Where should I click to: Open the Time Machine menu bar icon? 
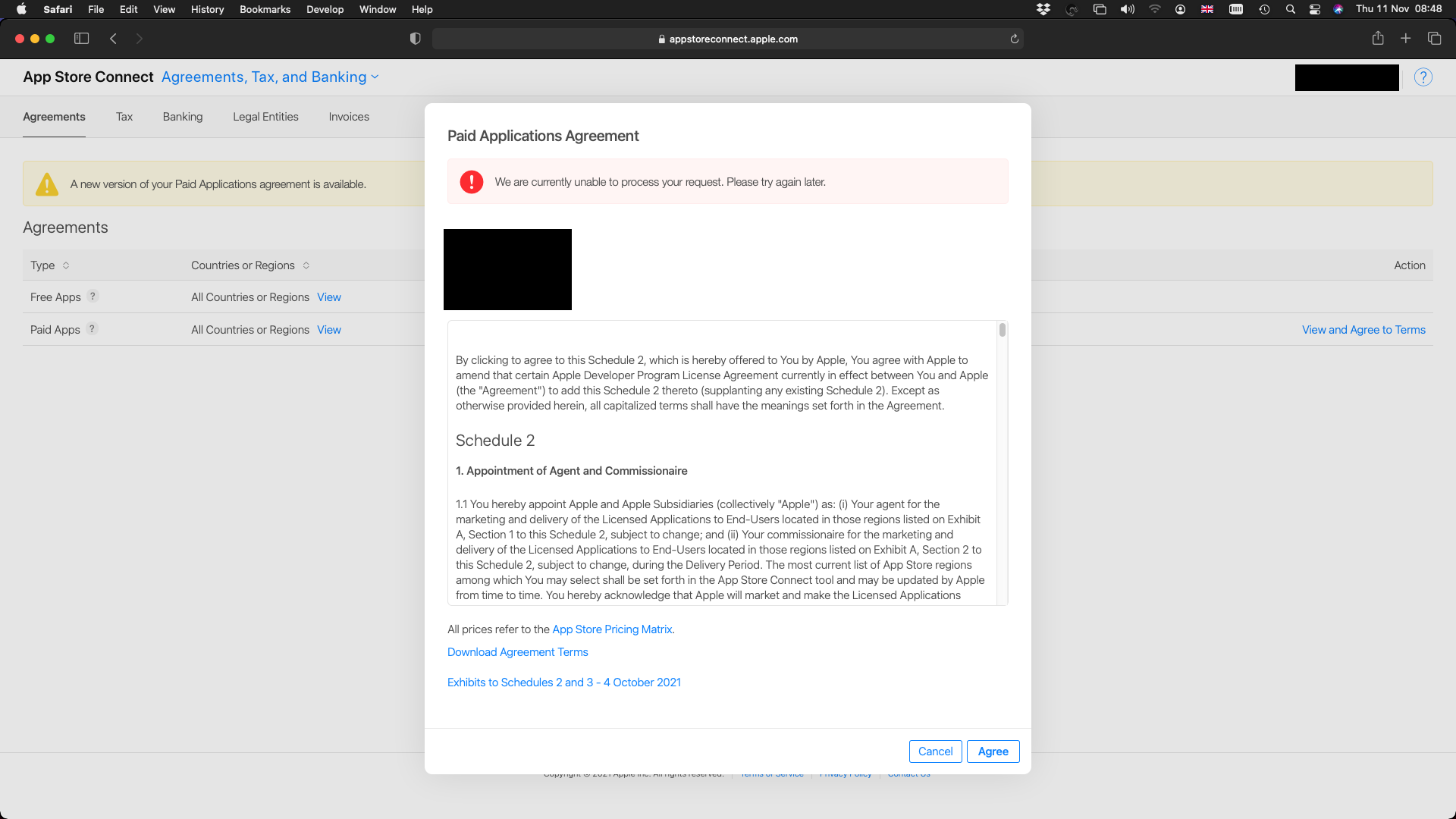click(x=1264, y=9)
